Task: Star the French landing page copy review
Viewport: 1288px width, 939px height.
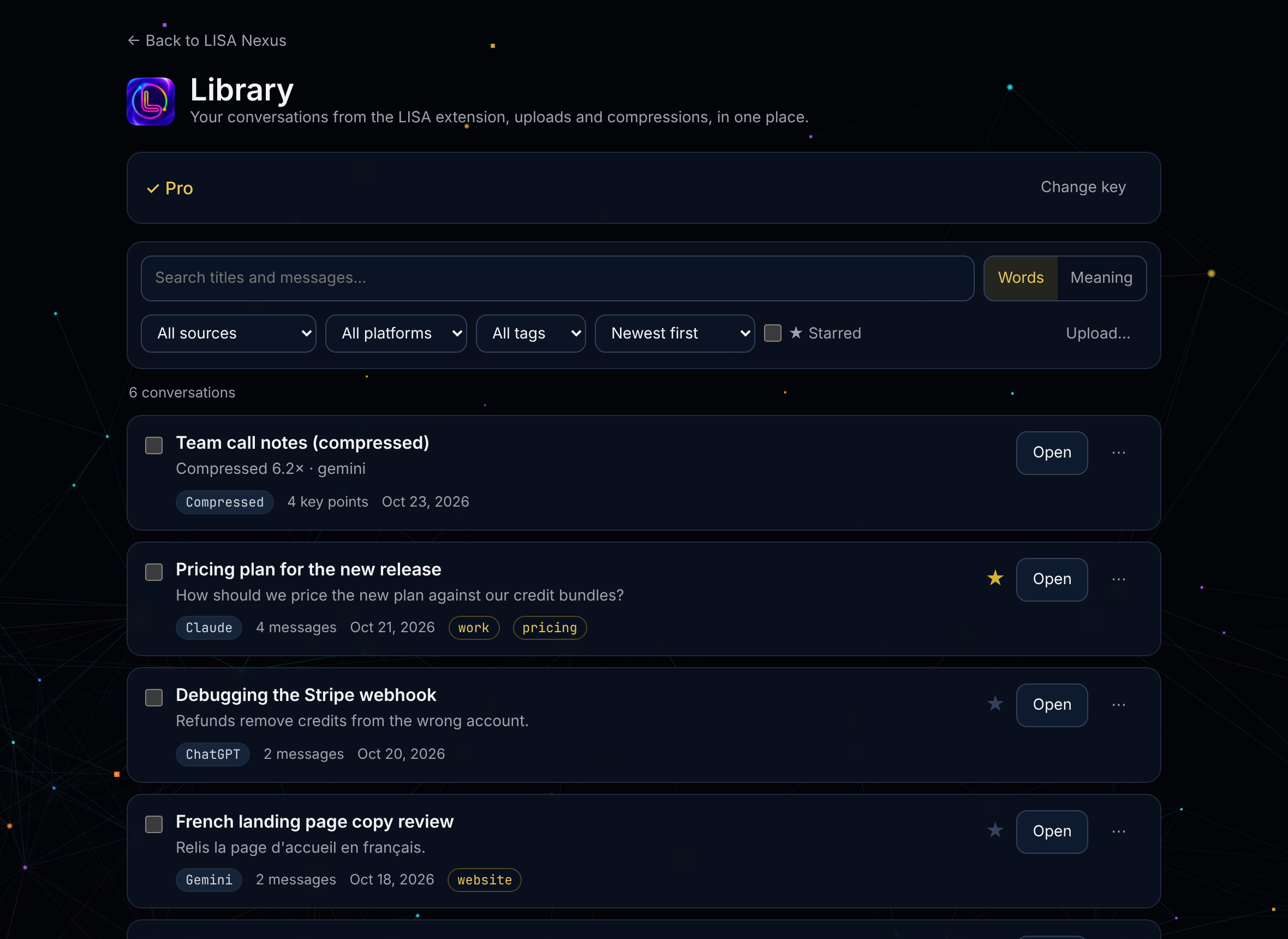Action: (995, 830)
